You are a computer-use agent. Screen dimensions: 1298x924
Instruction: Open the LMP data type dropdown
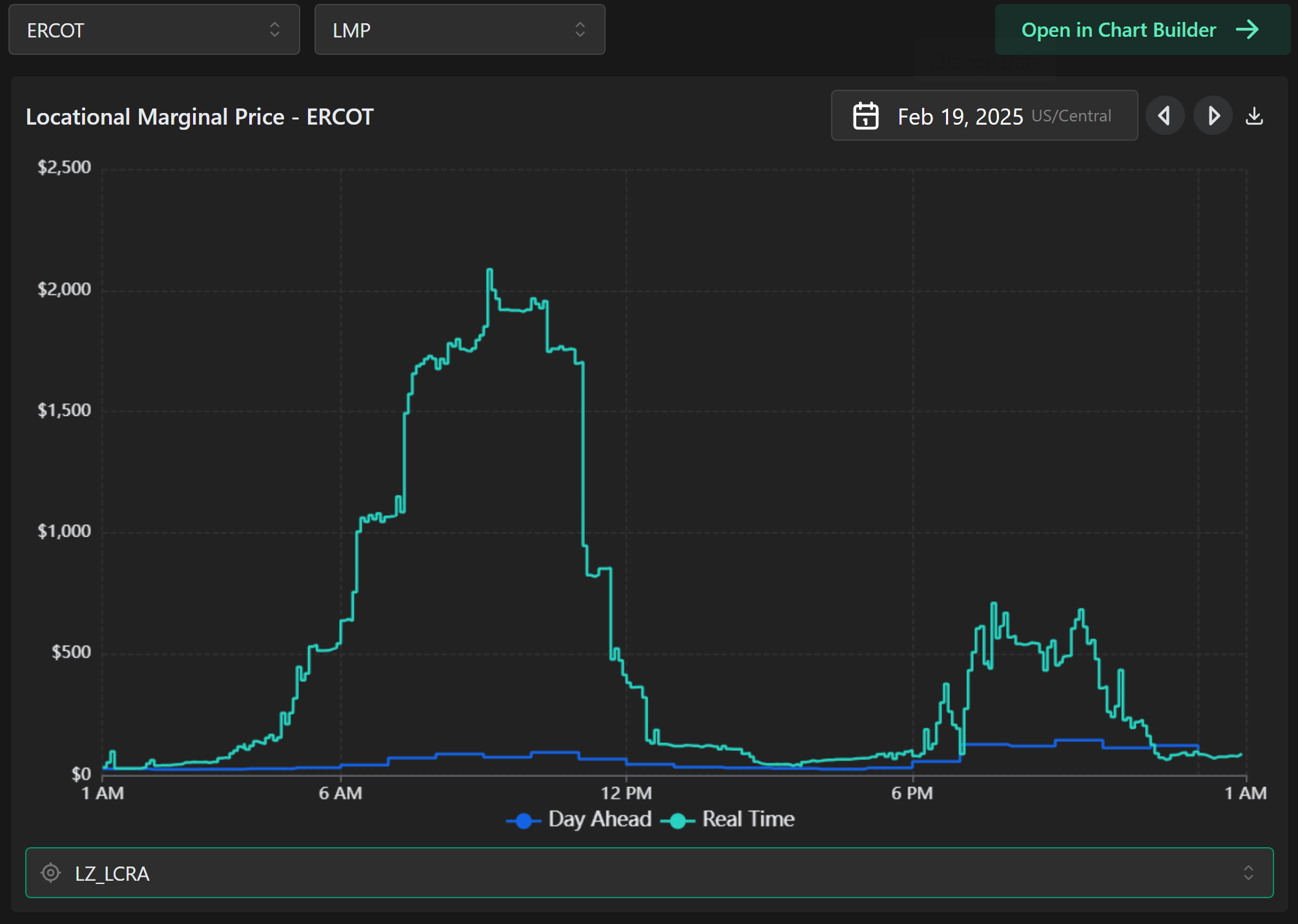coord(459,30)
